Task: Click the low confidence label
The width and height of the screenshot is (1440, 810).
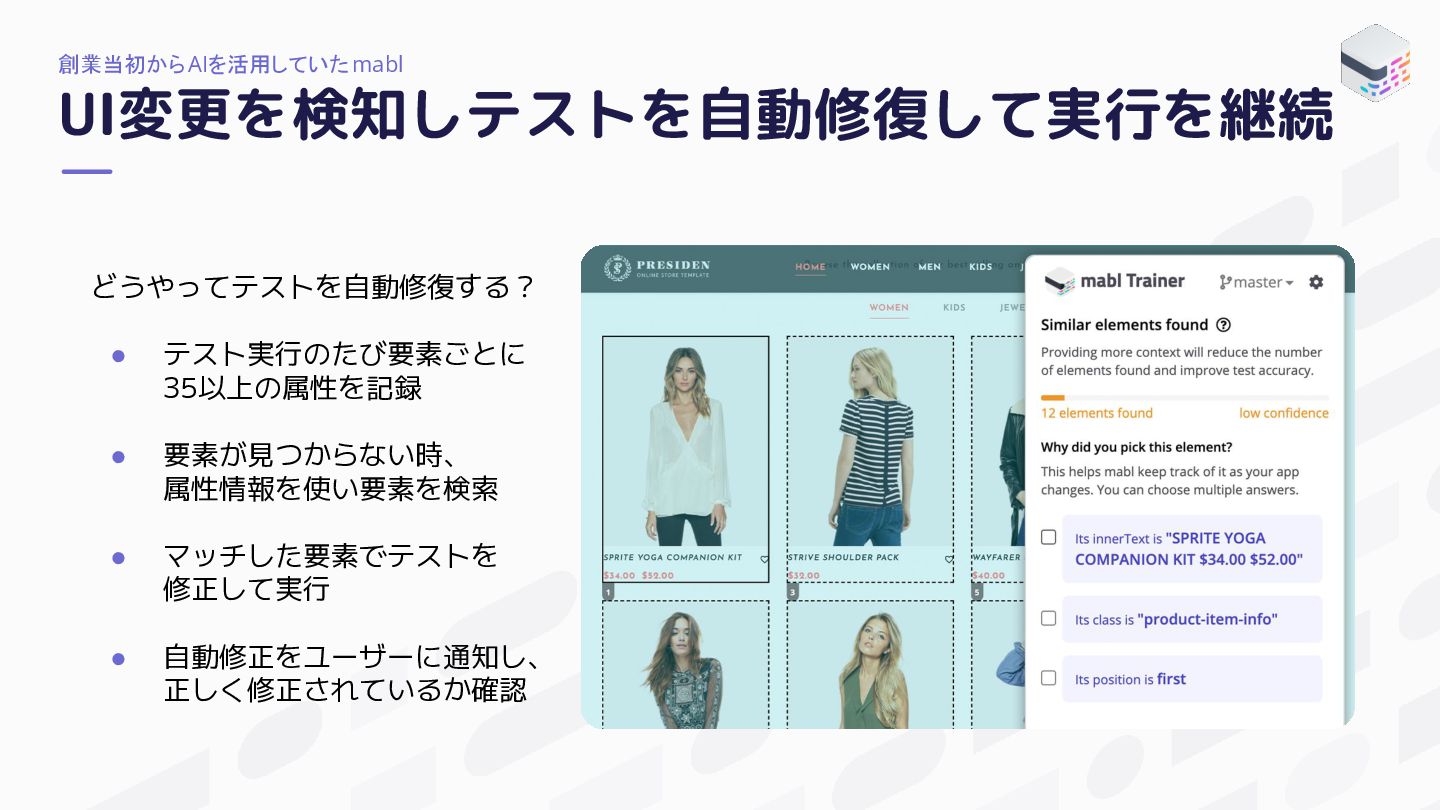Action: pyautogui.click(x=1284, y=413)
